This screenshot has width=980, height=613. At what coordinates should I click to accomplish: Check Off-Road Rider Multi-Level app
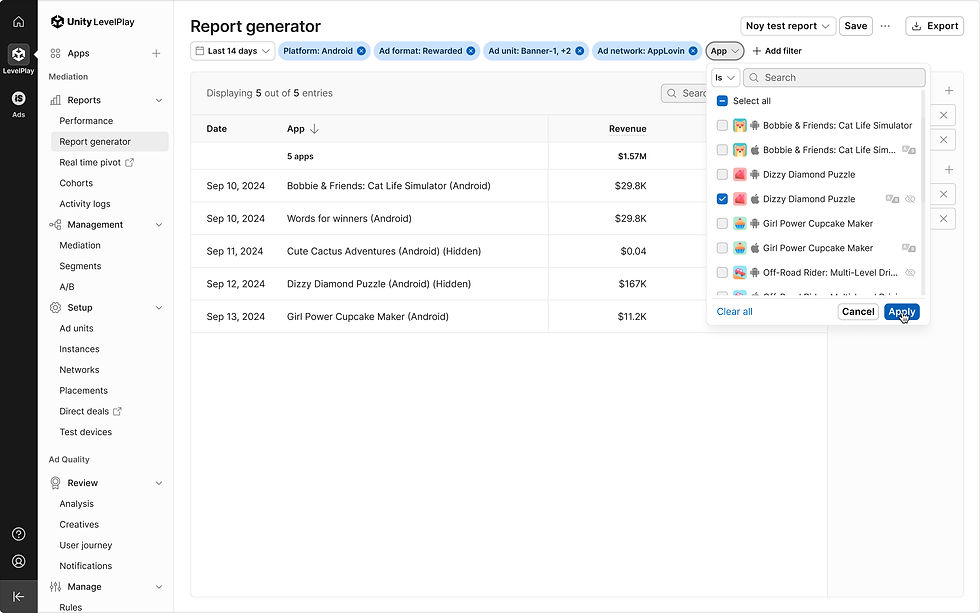(722, 272)
